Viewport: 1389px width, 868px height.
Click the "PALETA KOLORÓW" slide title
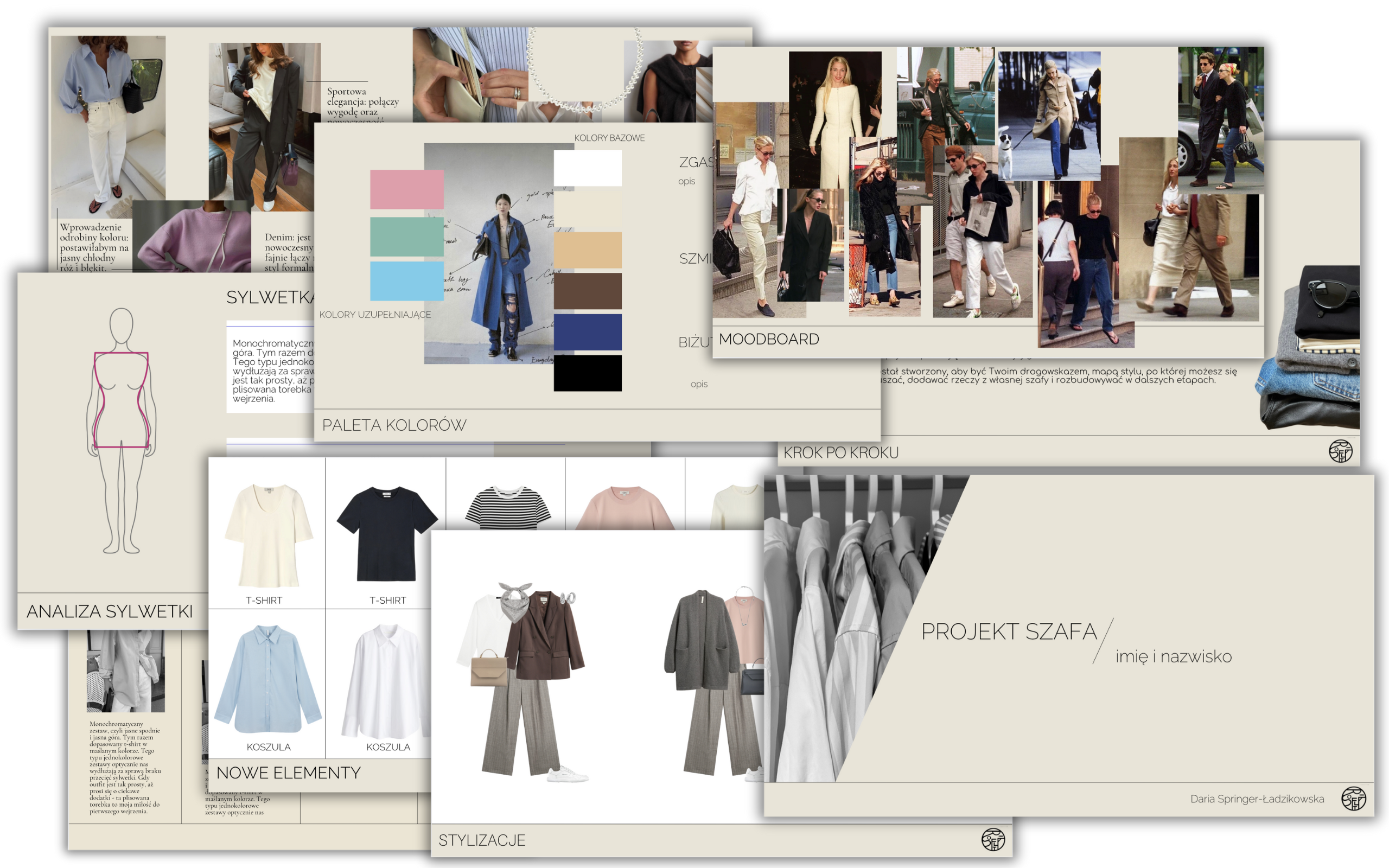pos(394,425)
